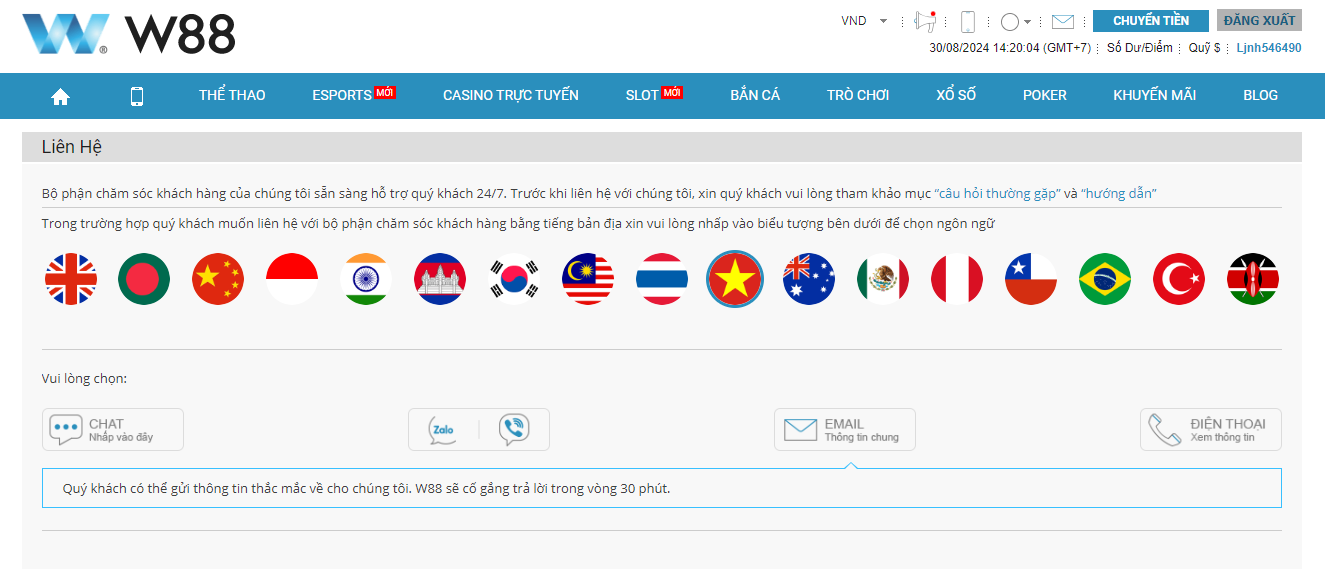Open the KHUYẾN MÃI menu
The image size is (1325, 569).
pyautogui.click(x=1155, y=95)
